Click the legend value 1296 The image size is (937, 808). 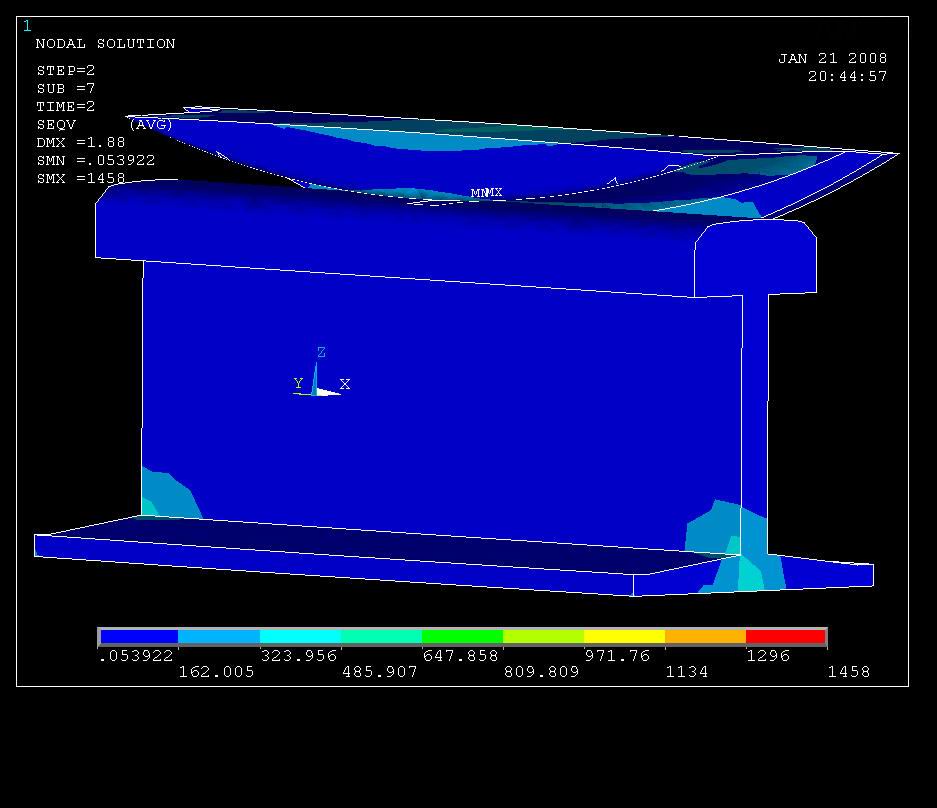tap(768, 656)
